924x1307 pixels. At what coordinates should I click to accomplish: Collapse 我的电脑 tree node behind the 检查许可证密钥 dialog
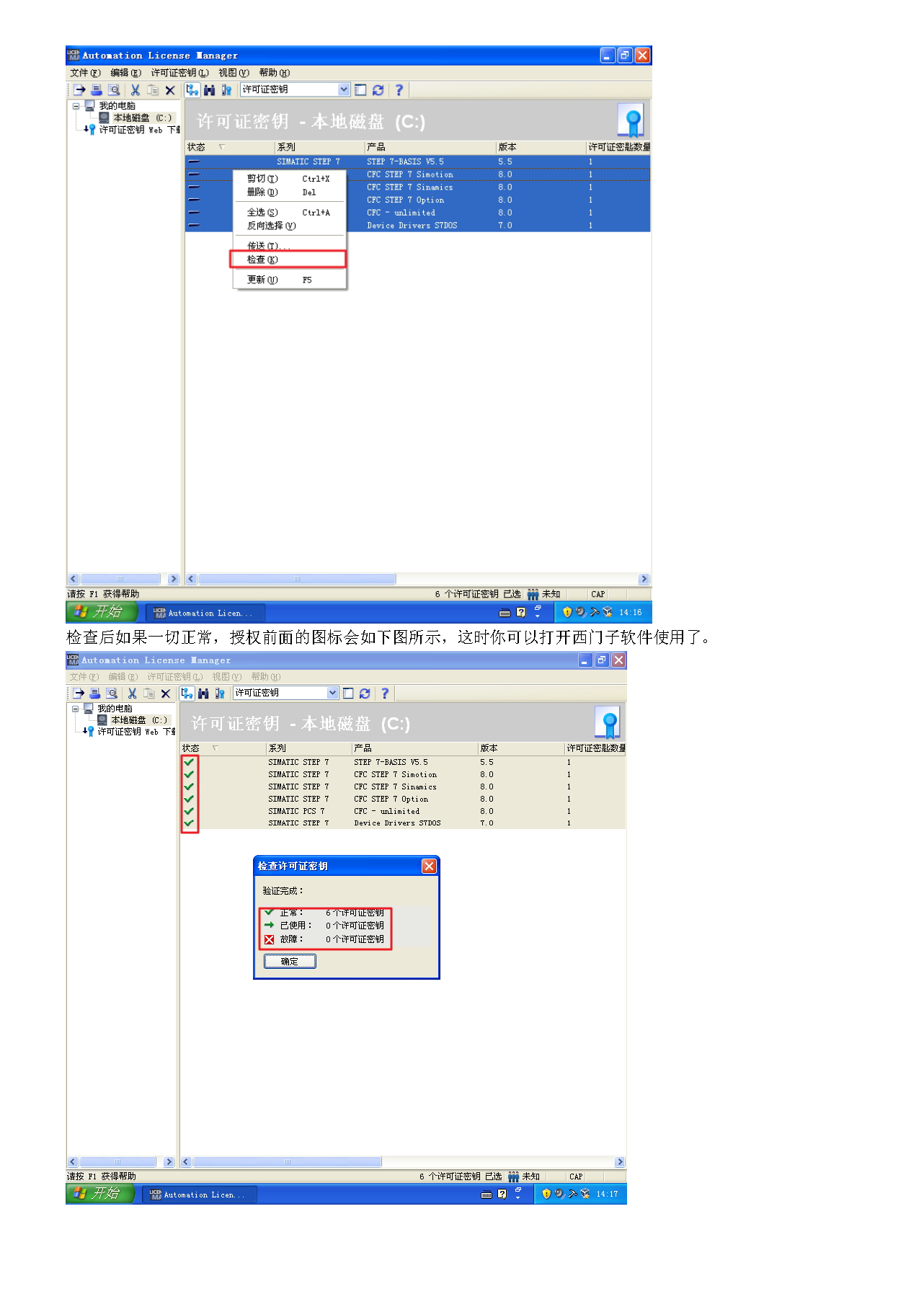[x=75, y=709]
